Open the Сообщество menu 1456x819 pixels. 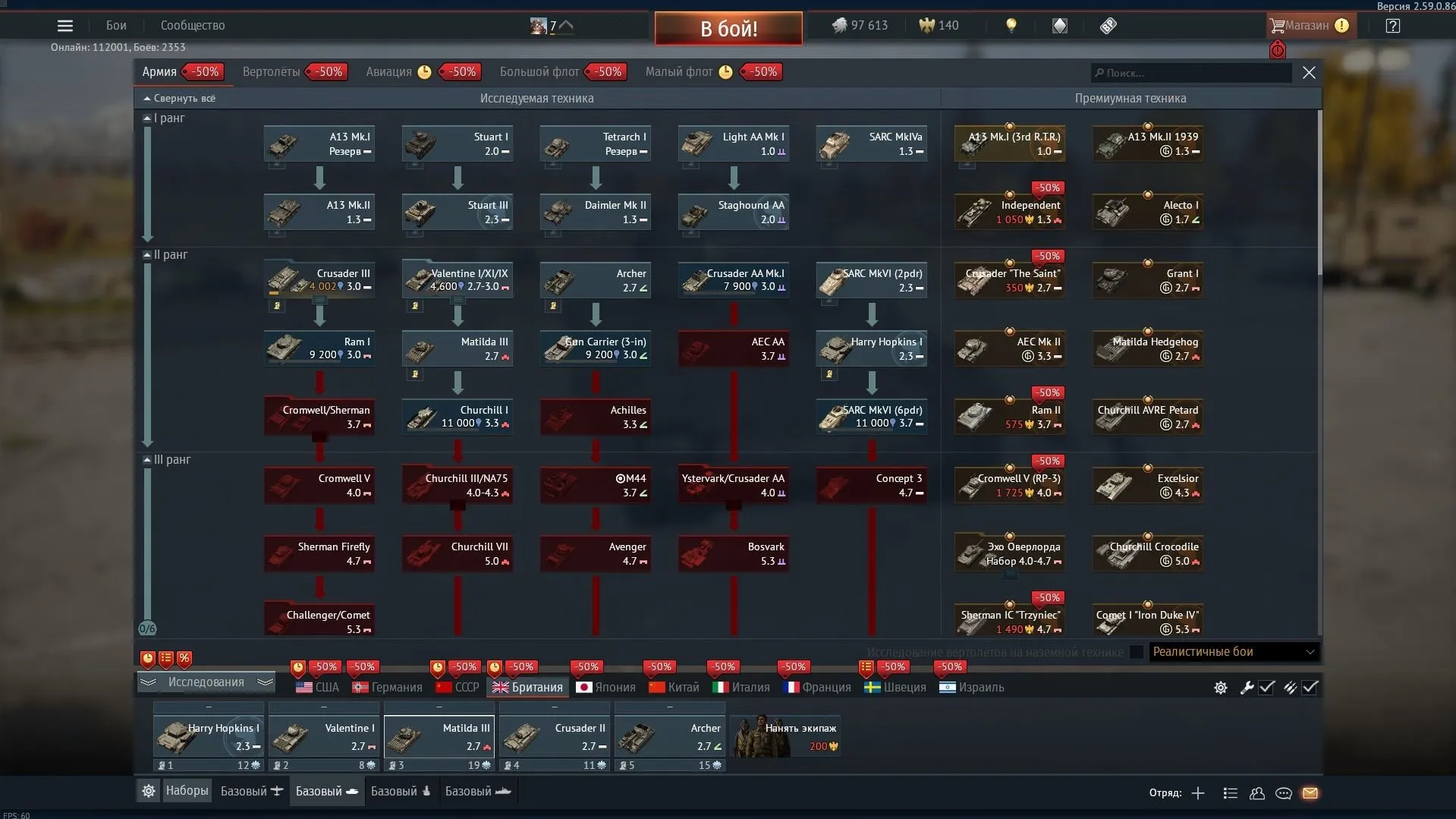[193, 26]
